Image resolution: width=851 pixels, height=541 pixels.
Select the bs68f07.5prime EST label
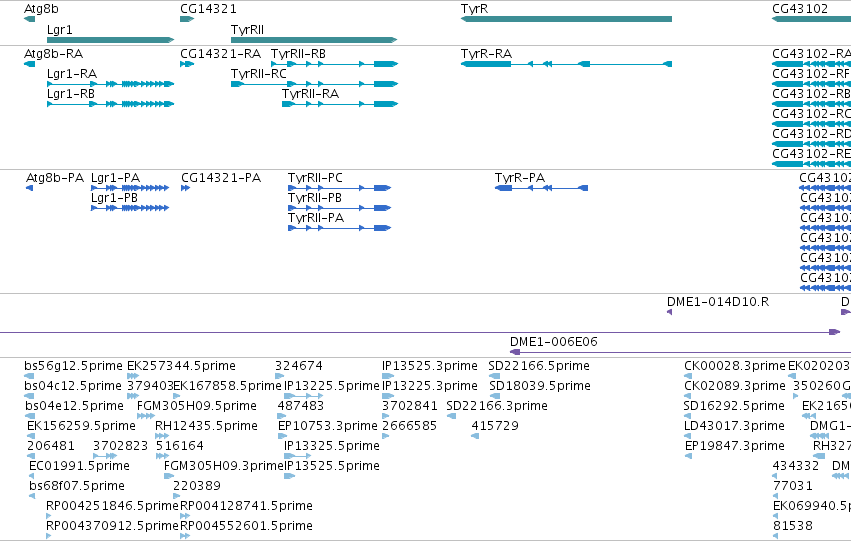click(77, 486)
